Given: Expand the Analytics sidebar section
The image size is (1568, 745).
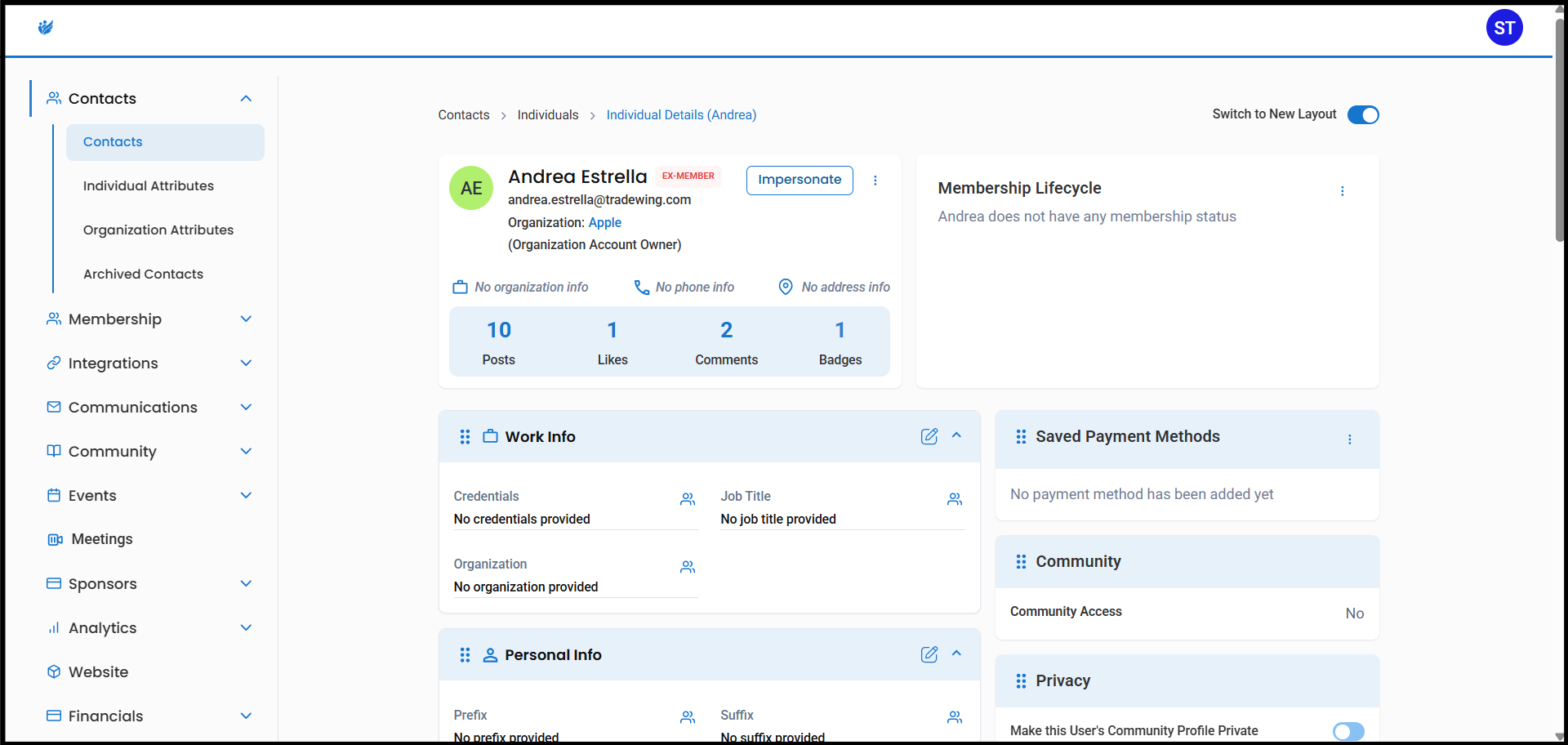Looking at the screenshot, I should [x=246, y=628].
